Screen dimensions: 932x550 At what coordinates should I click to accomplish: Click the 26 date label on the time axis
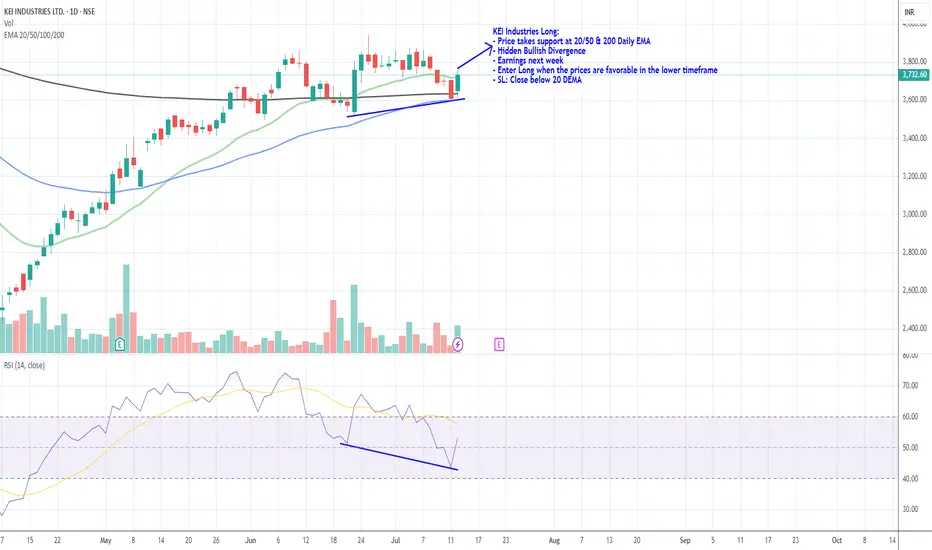pos(216,540)
